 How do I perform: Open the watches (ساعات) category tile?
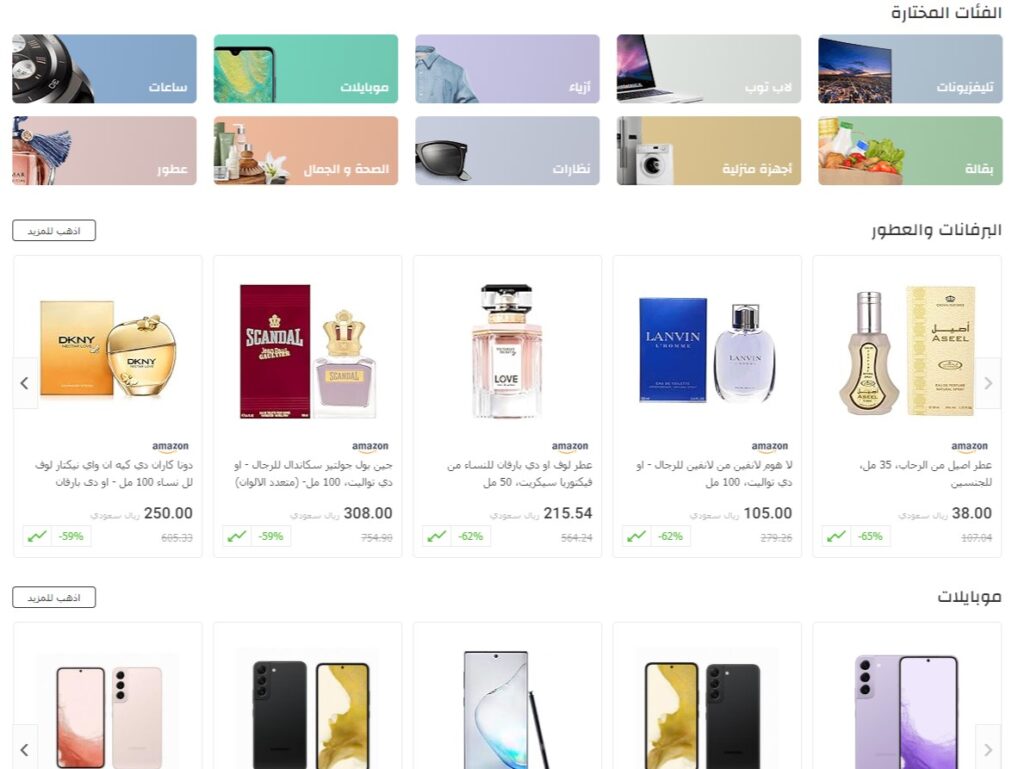pyautogui.click(x=104, y=69)
